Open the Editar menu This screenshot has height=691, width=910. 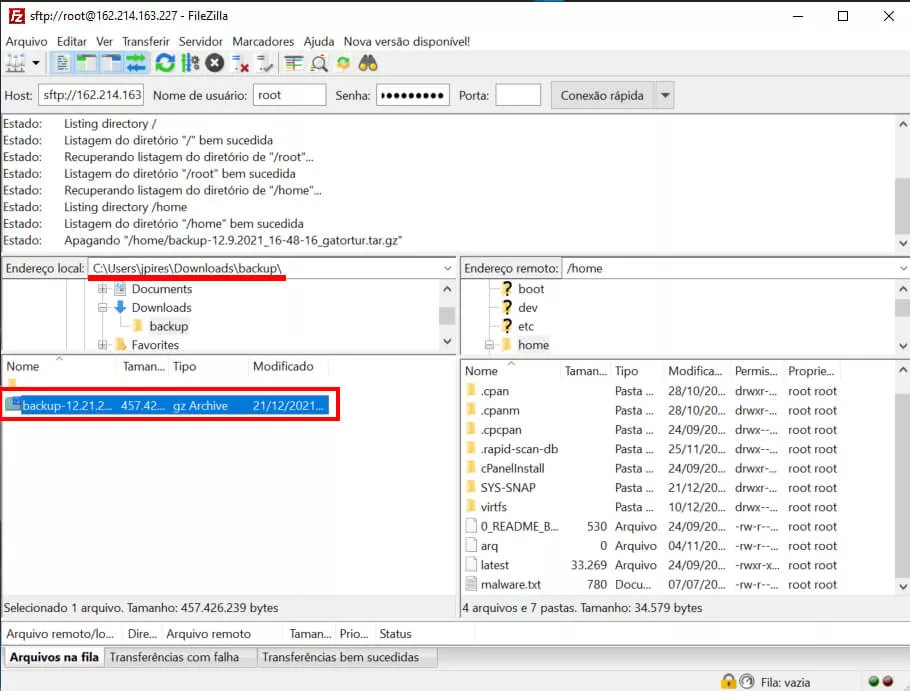[x=71, y=41]
